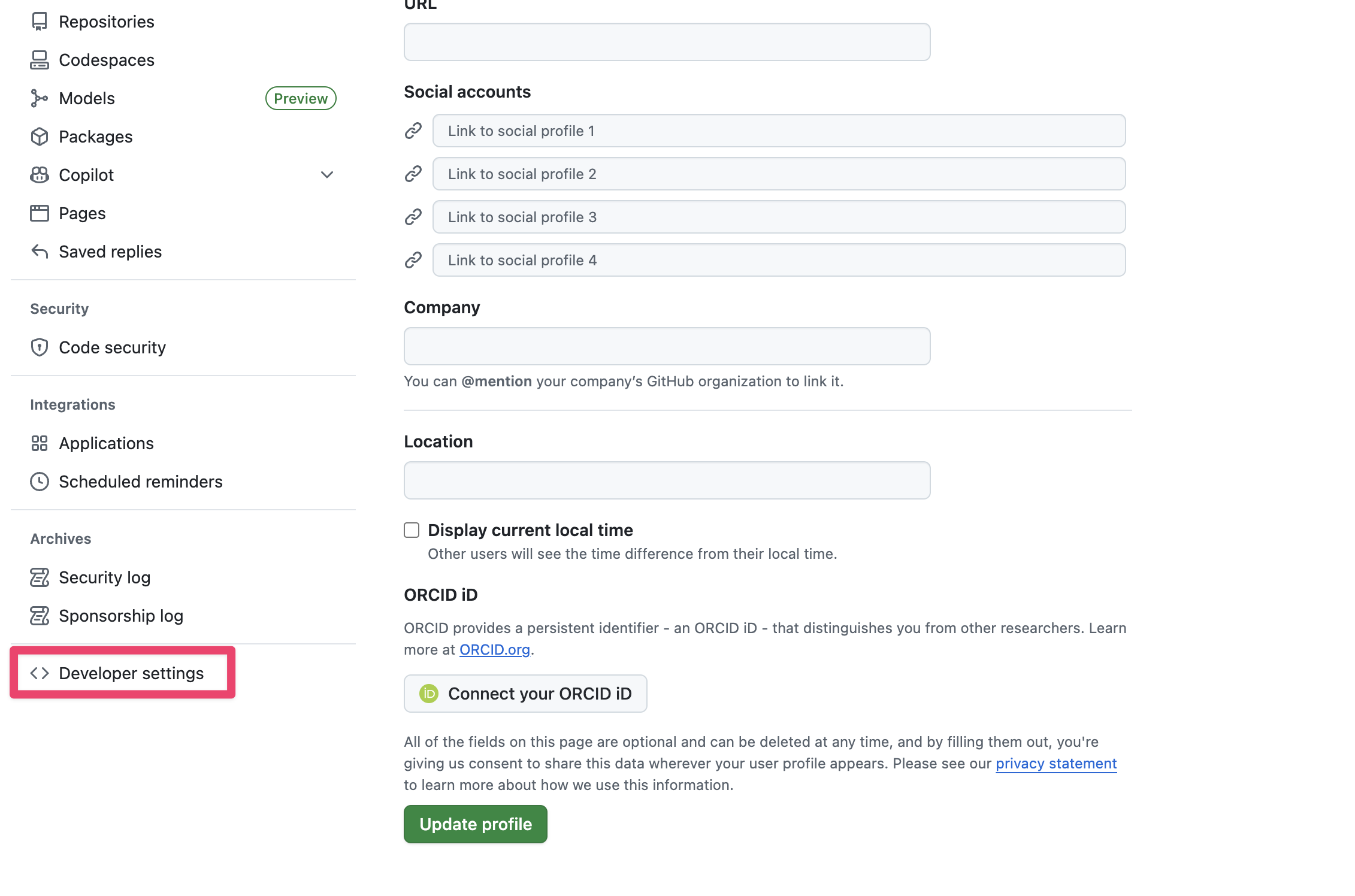Select Copilot in sidebar
Screen dimensions: 1355x896
coord(86,175)
